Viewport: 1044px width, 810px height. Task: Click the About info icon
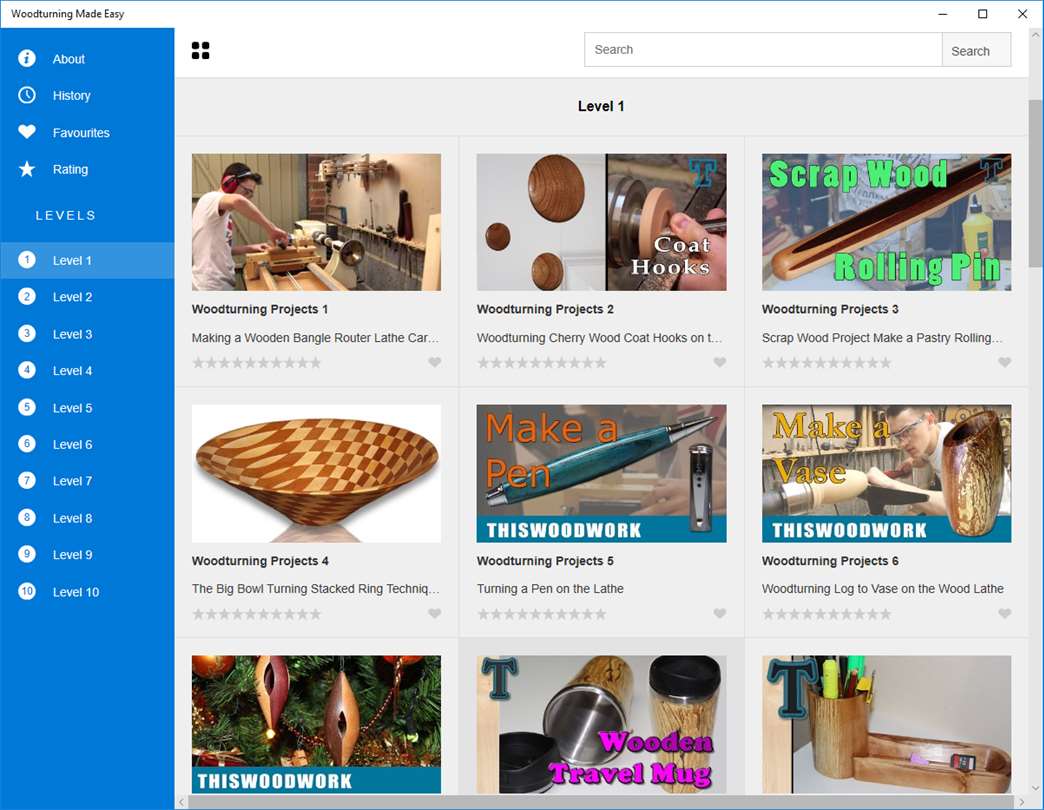point(27,59)
